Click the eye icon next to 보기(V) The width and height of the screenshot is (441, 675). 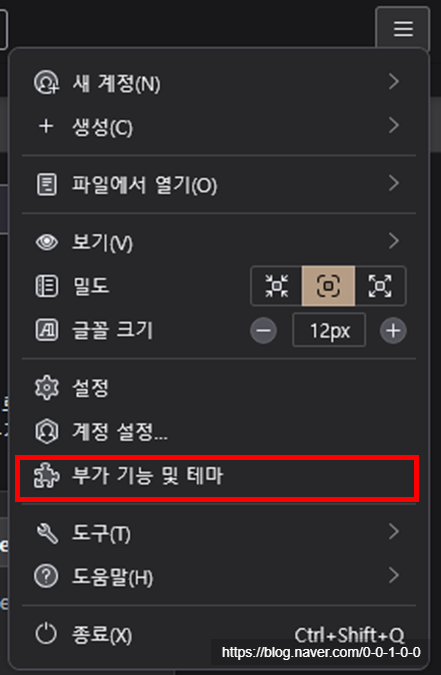[46, 242]
